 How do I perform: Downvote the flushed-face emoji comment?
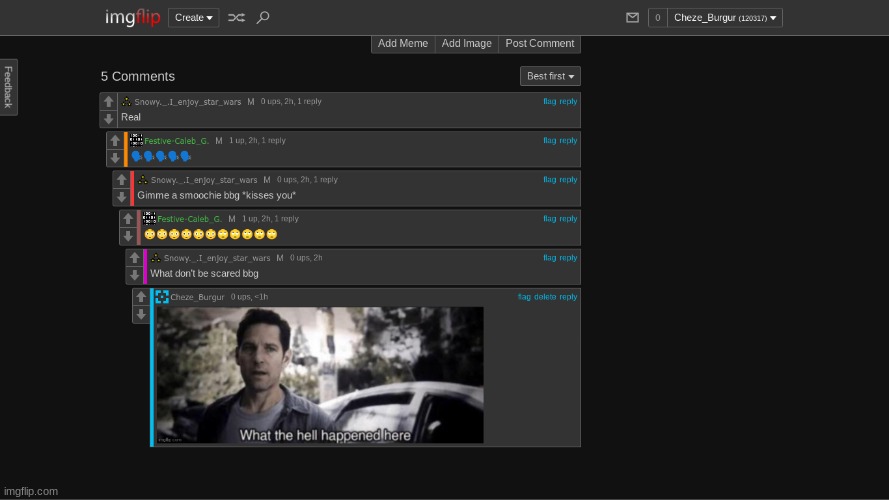(x=128, y=236)
